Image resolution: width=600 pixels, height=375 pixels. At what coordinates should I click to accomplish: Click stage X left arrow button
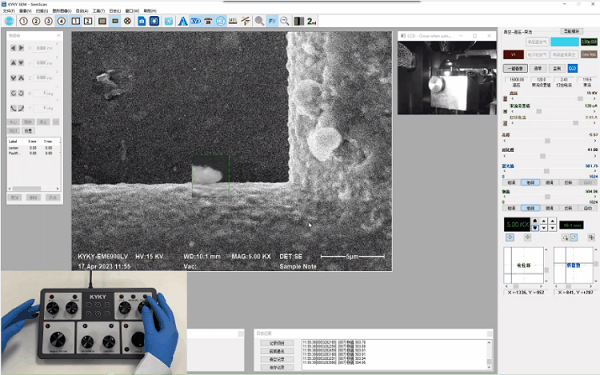coord(13,48)
